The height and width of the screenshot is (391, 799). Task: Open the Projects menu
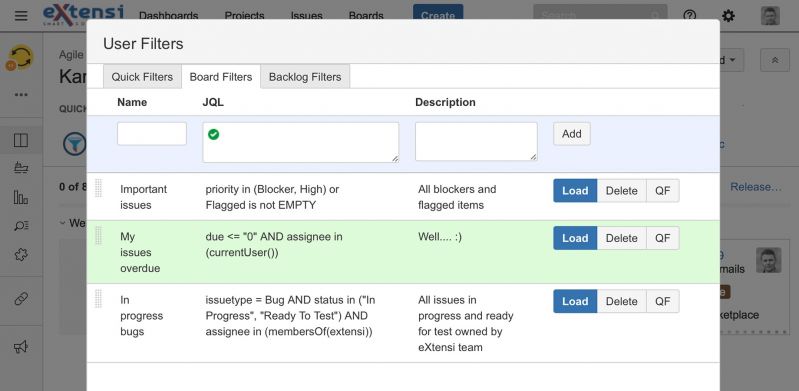point(245,16)
